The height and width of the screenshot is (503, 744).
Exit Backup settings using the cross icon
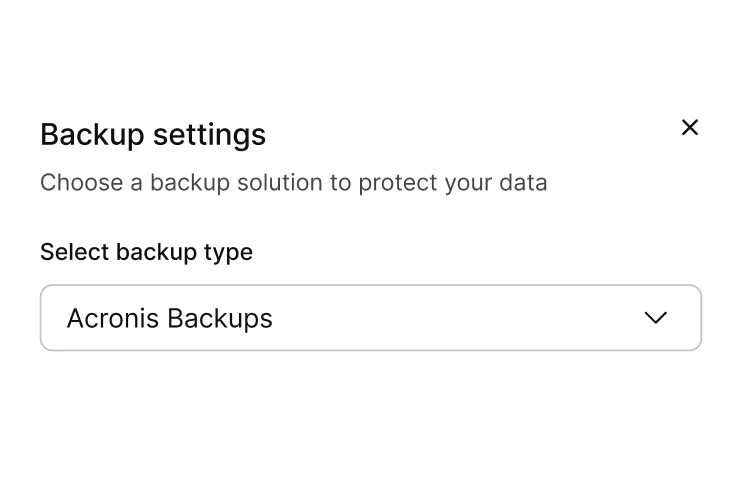[x=689, y=128]
